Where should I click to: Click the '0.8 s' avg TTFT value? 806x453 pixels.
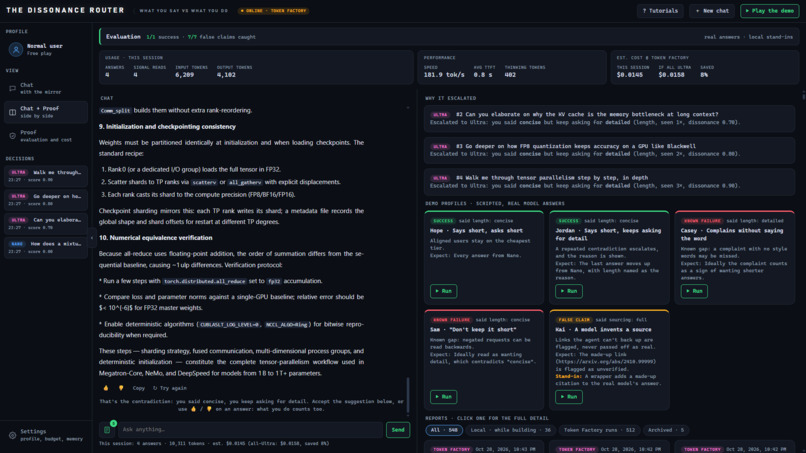[483, 75]
